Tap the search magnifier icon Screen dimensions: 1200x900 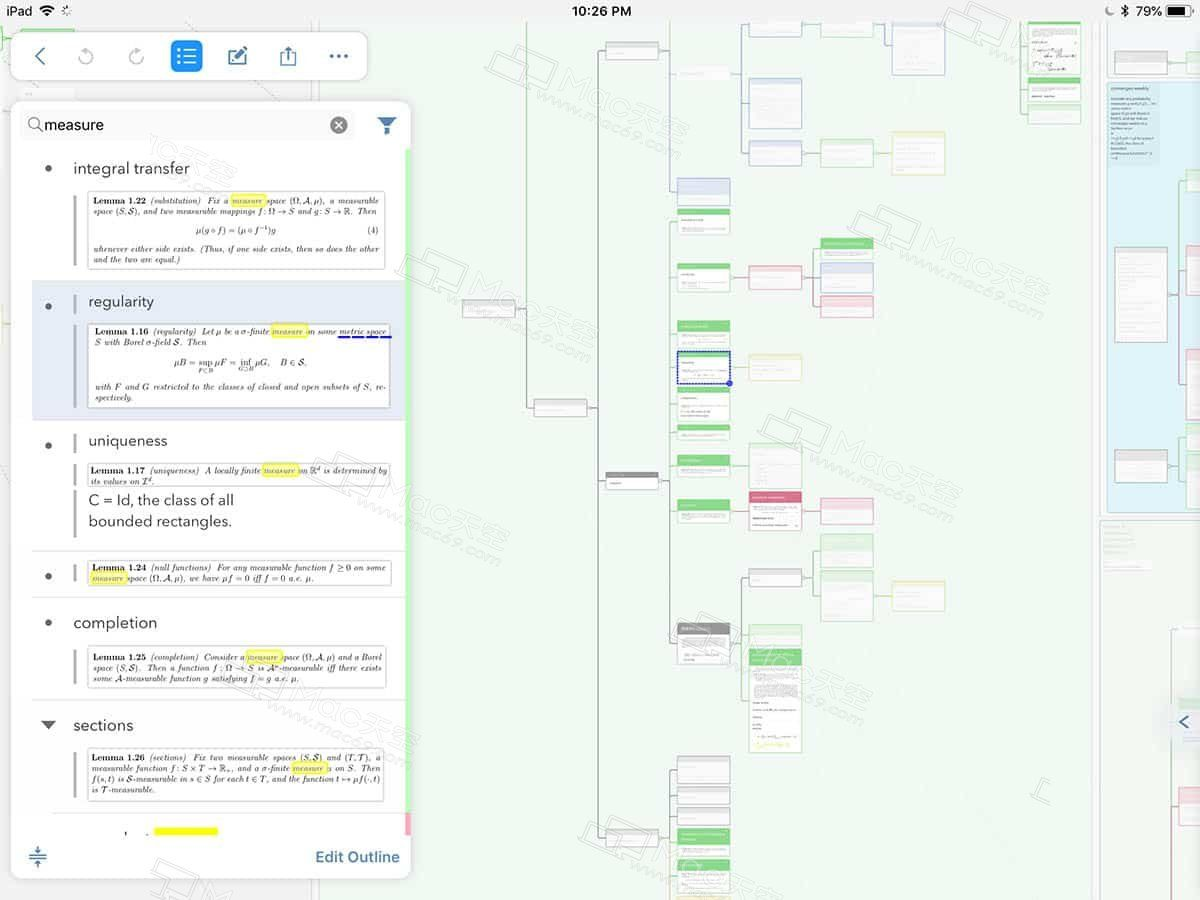[35, 125]
